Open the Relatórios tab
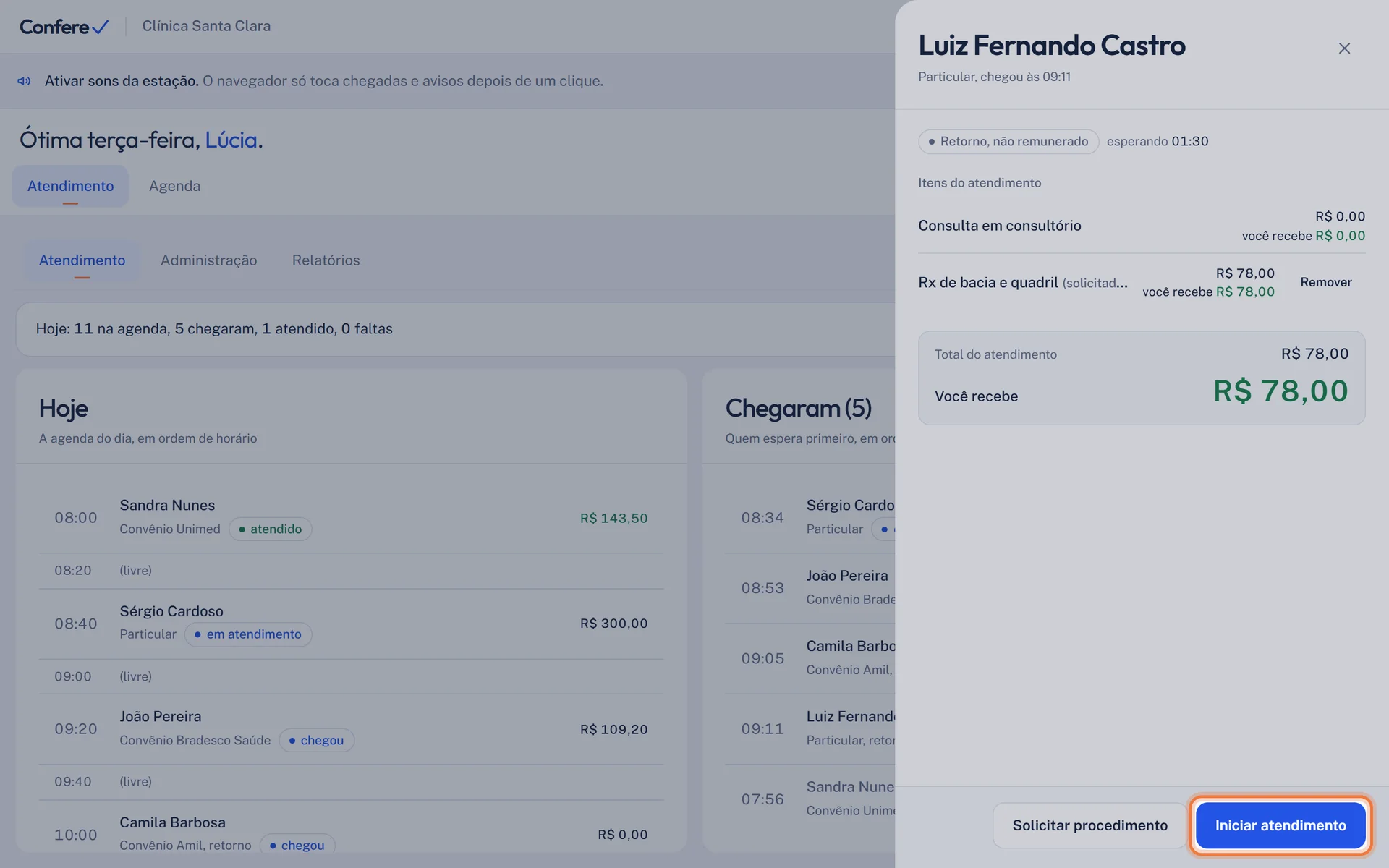This screenshot has height=868, width=1389. pos(326,260)
